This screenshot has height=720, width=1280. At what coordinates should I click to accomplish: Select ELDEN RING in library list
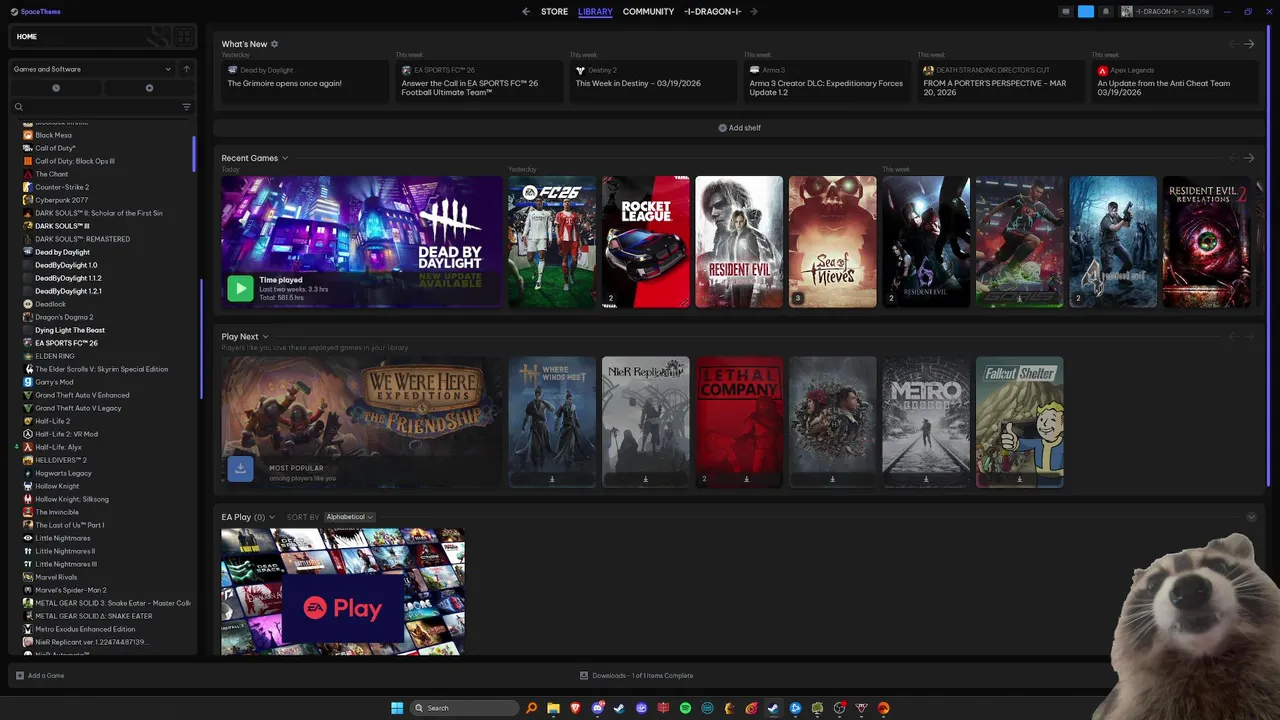click(x=55, y=356)
